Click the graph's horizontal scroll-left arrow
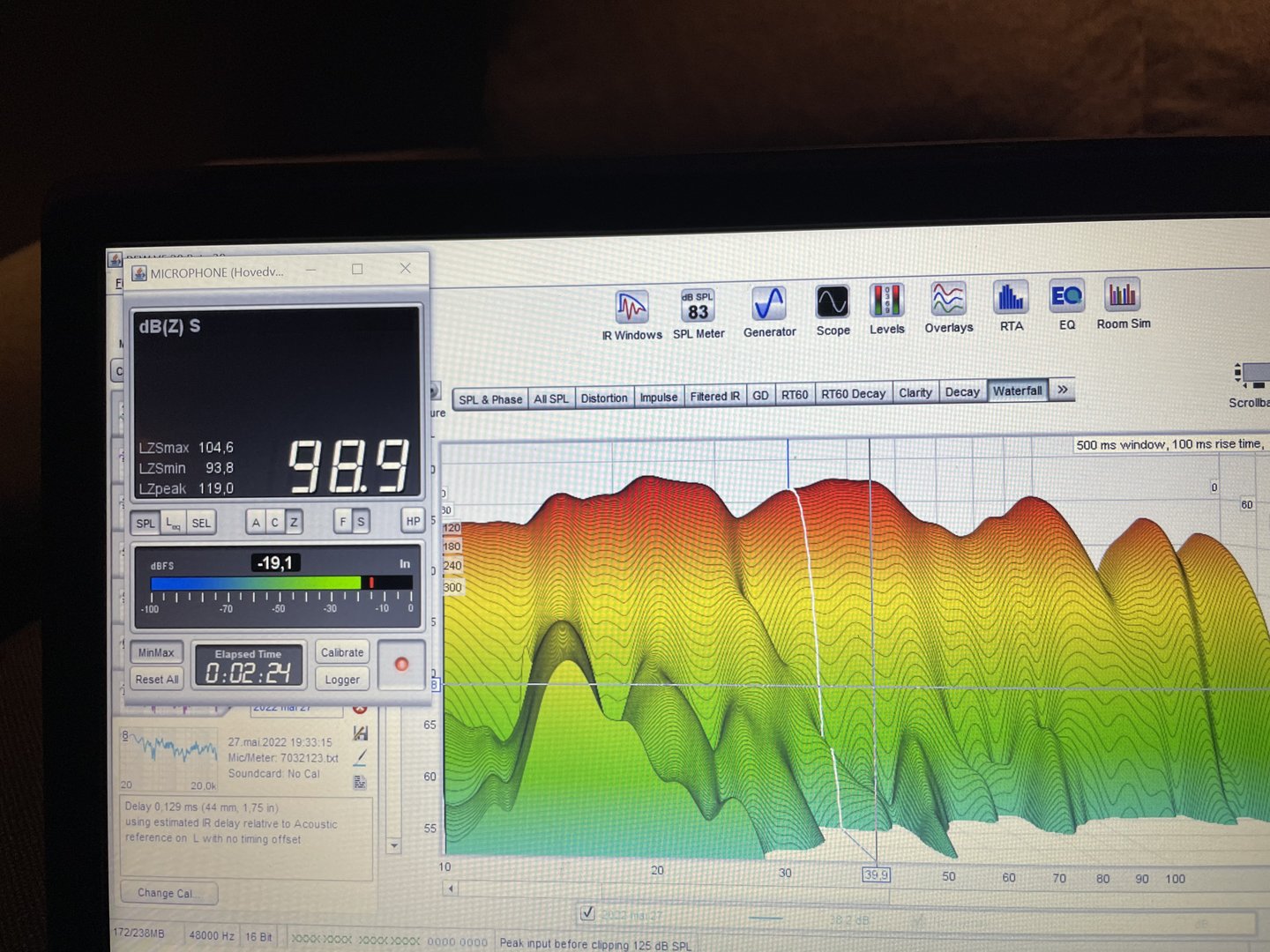This screenshot has width=1270, height=952. [x=452, y=889]
